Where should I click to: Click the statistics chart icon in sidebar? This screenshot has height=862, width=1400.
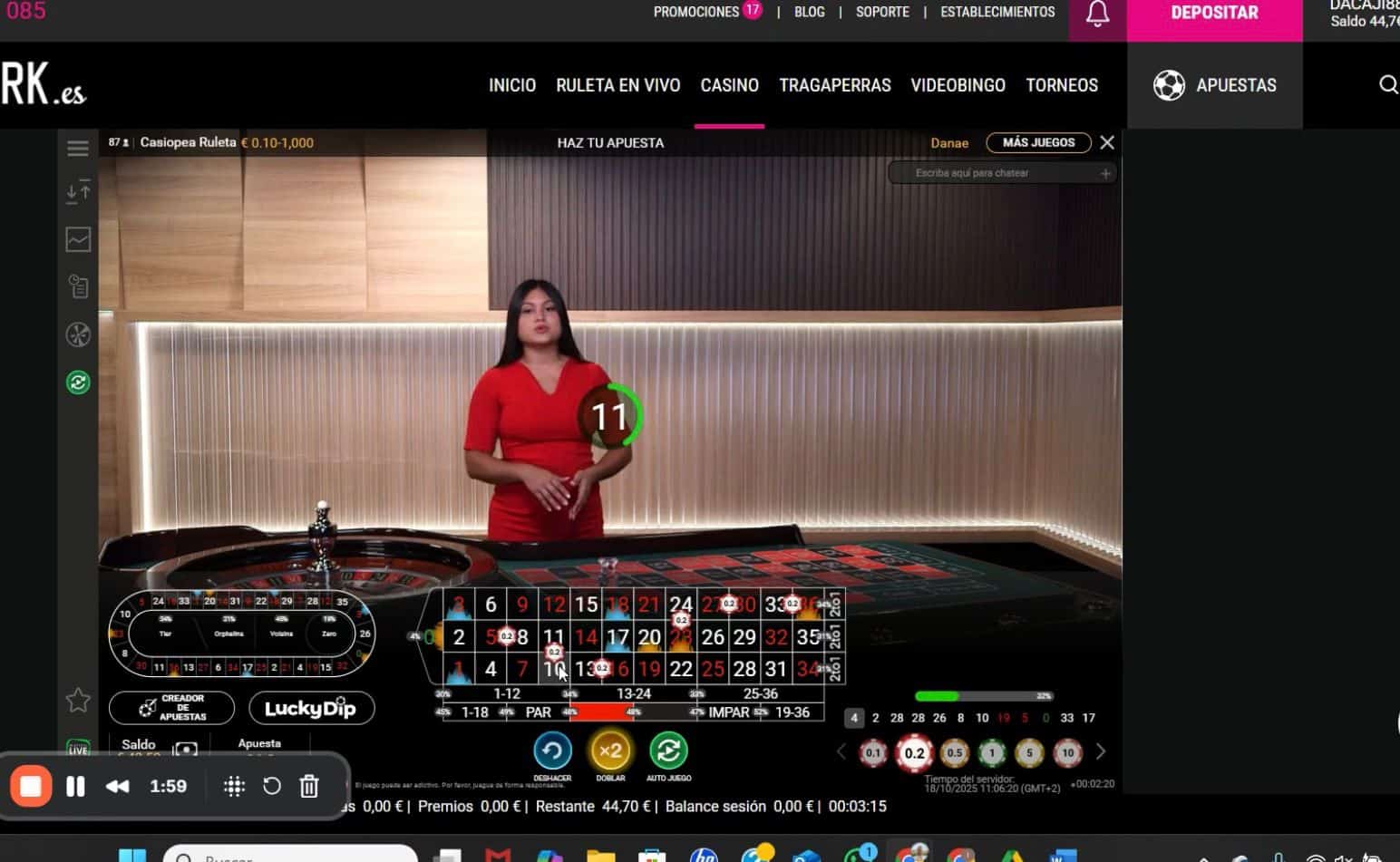click(78, 239)
